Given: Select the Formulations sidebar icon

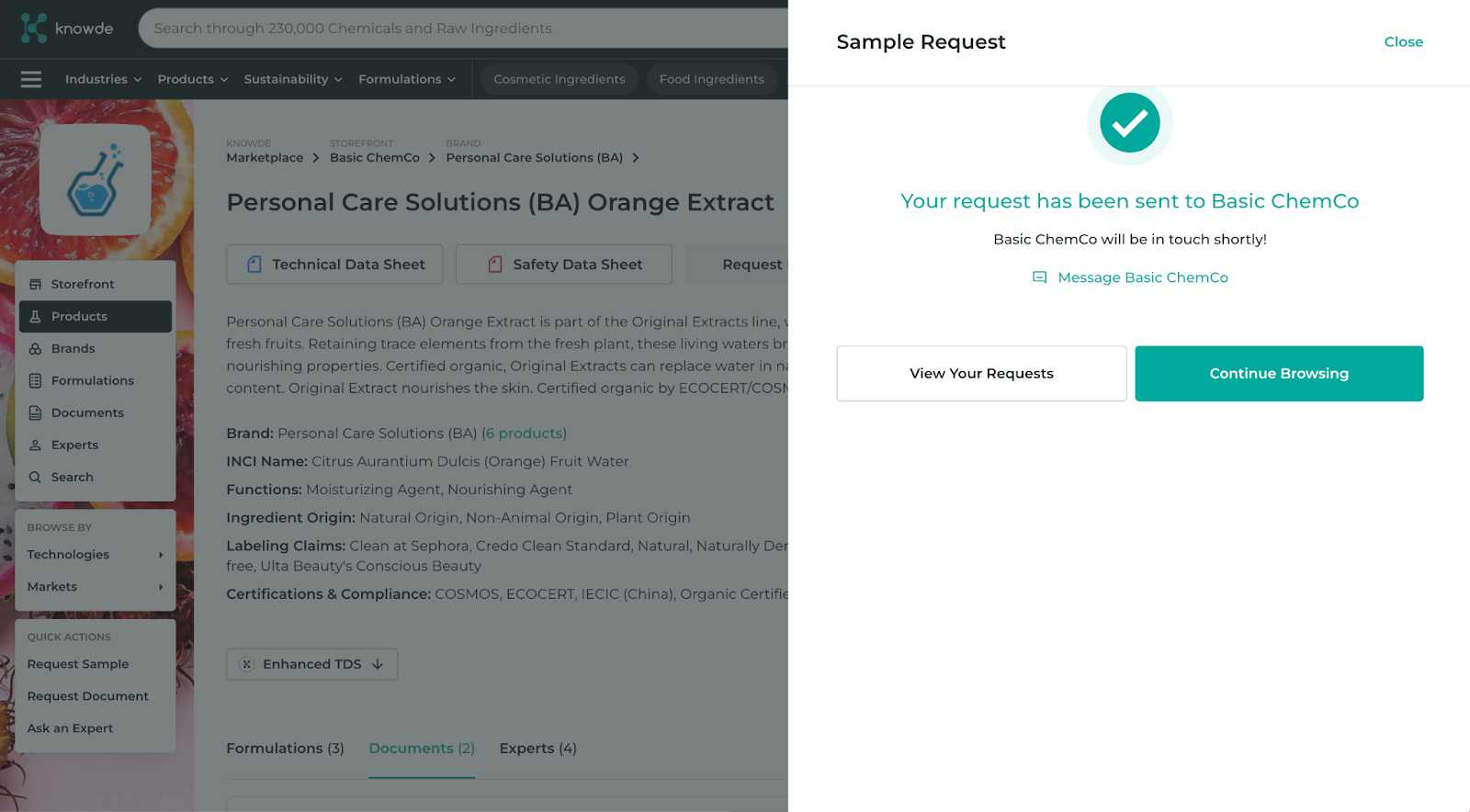Looking at the screenshot, I should [37, 380].
